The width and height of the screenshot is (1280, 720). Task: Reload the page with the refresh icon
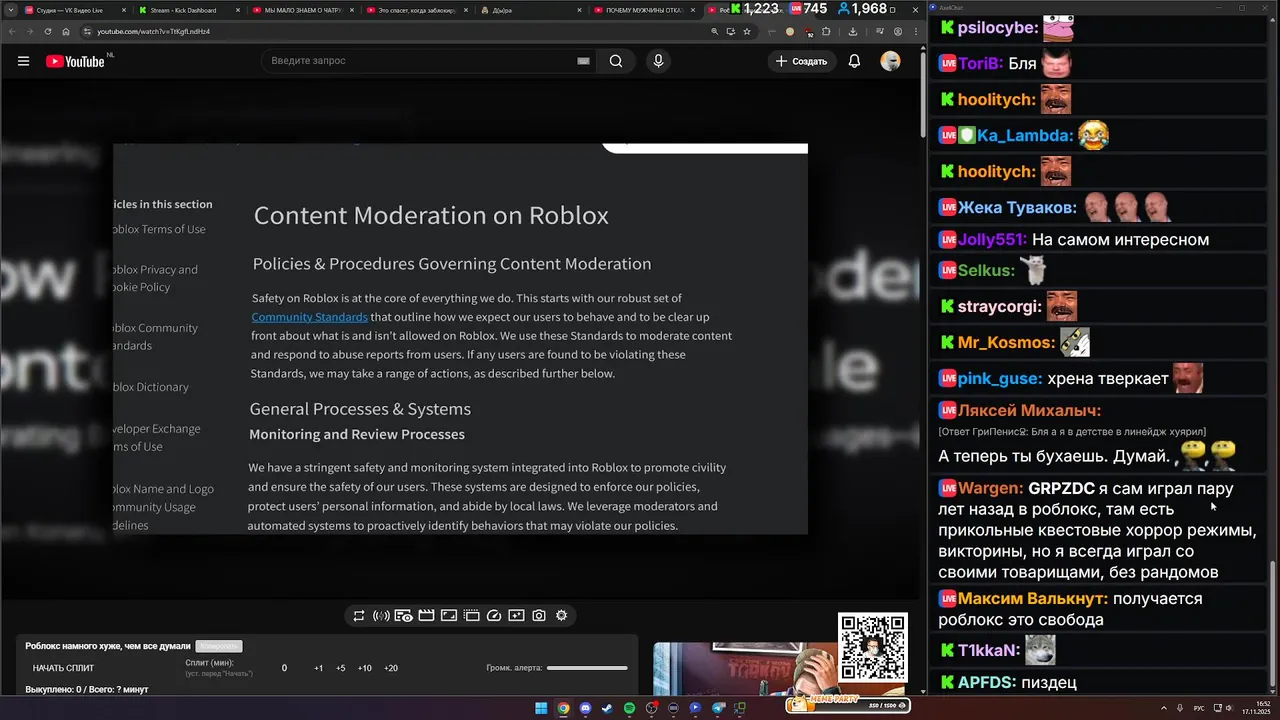pyautogui.click(x=47, y=31)
